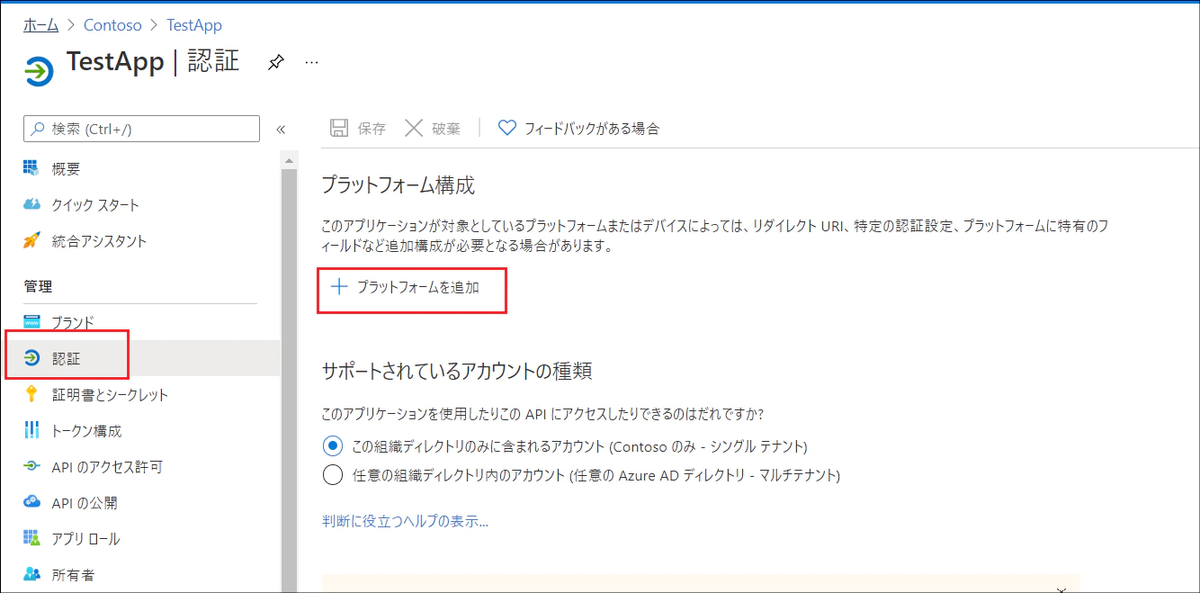Screen dimensions: 1200x593
Task: Click the 認証 arrow icon in sidebar
Action: [31, 358]
